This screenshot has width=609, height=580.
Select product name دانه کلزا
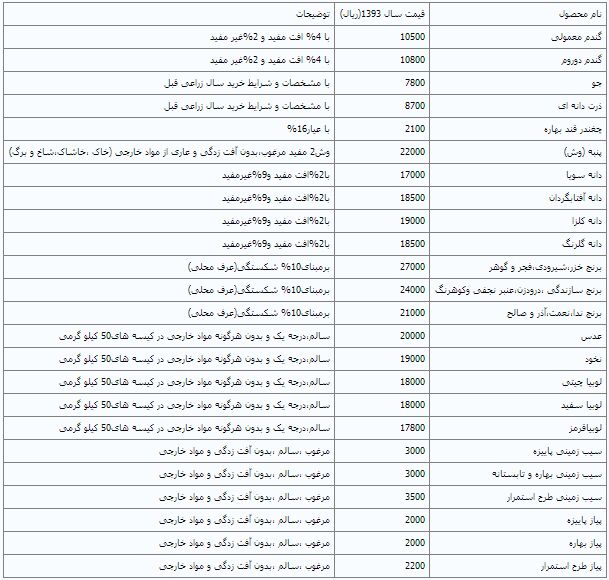(x=586, y=221)
